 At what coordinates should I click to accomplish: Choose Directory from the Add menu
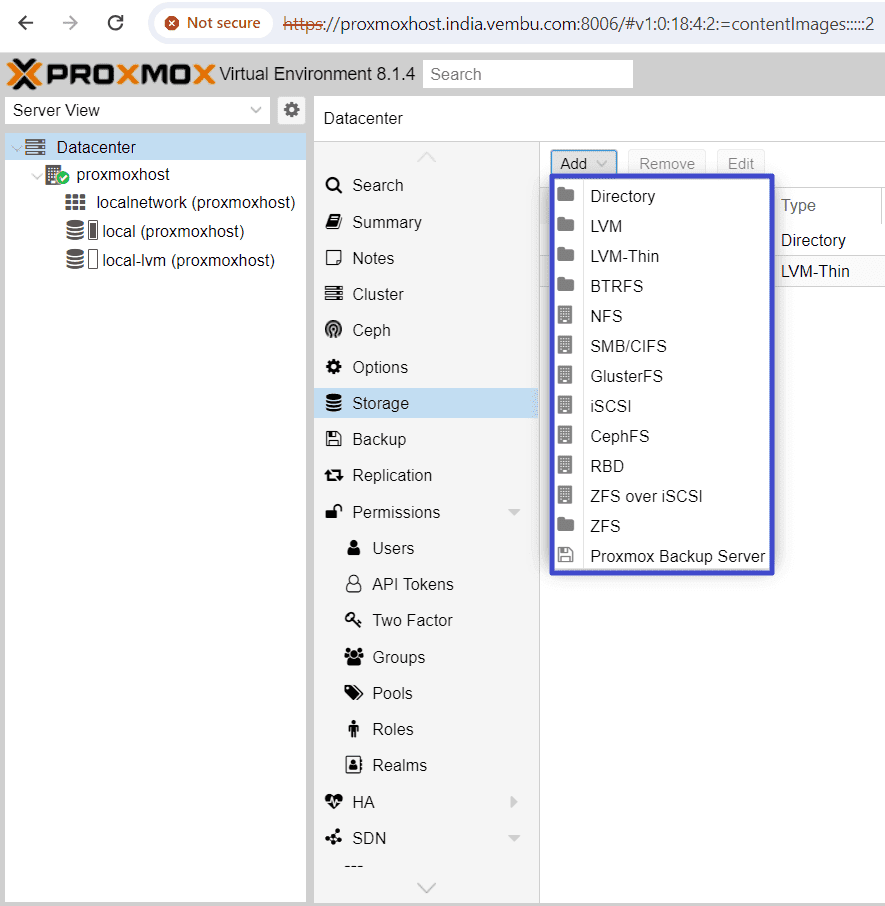pyautogui.click(x=661, y=196)
